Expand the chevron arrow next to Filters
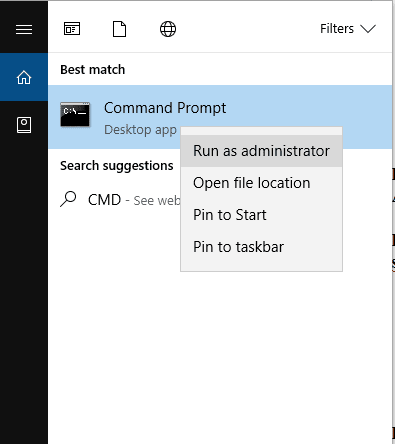Screen dimensions: 395x448 click(368, 29)
